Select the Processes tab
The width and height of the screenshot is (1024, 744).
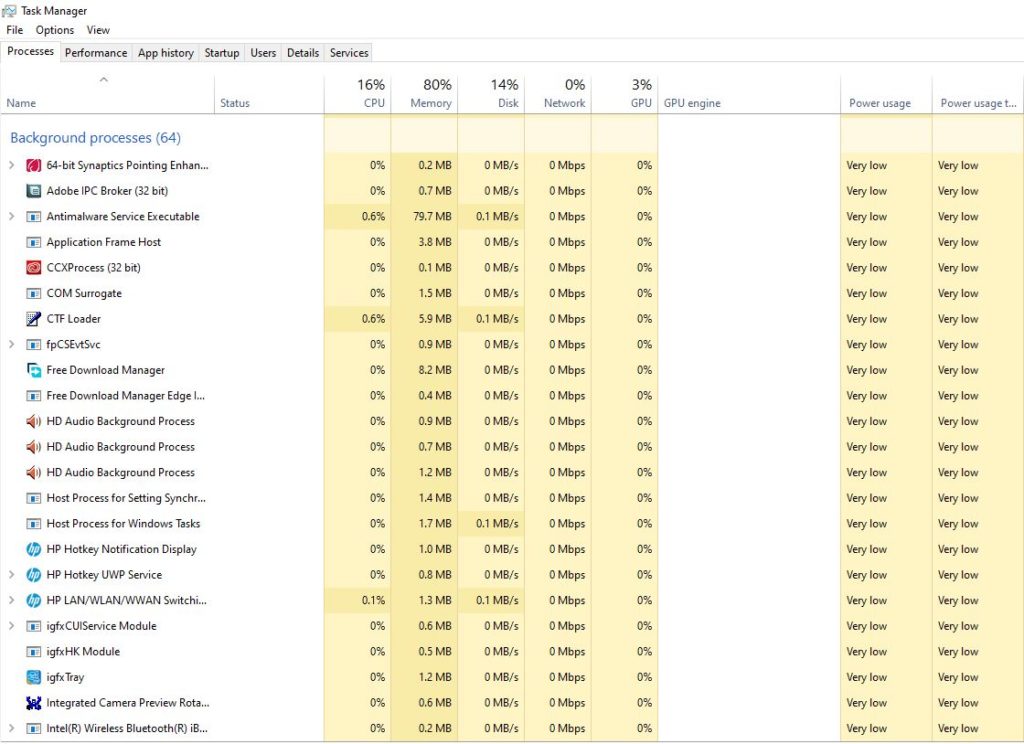click(x=30, y=51)
